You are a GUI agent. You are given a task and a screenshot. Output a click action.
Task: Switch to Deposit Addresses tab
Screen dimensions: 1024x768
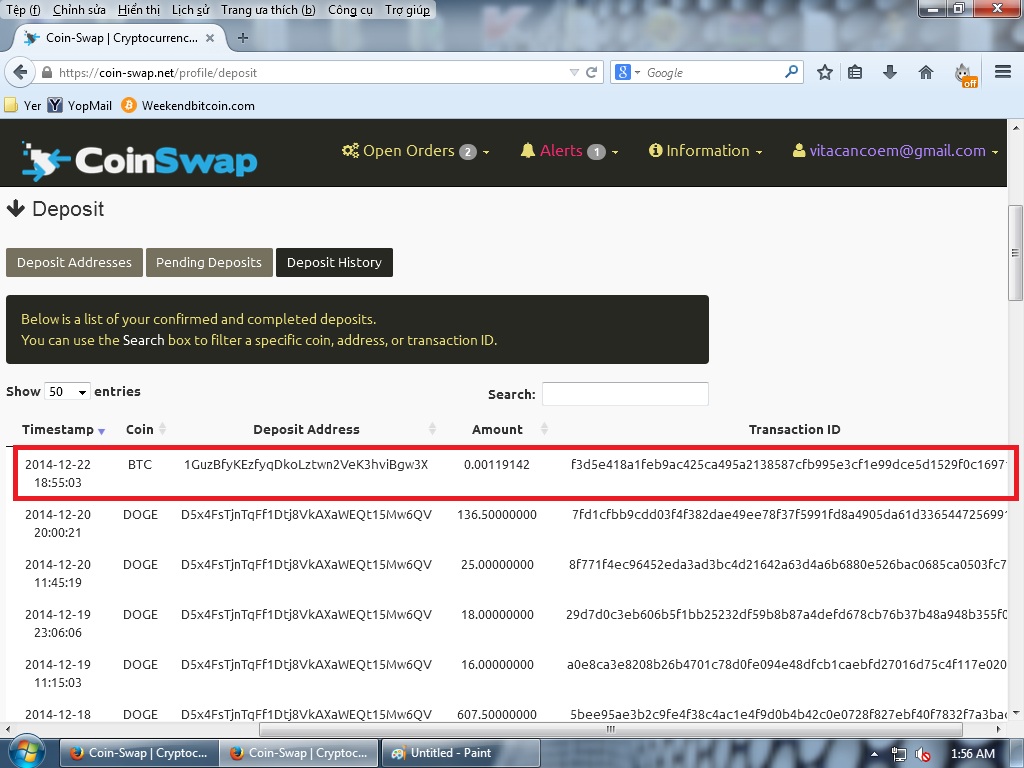pos(74,263)
